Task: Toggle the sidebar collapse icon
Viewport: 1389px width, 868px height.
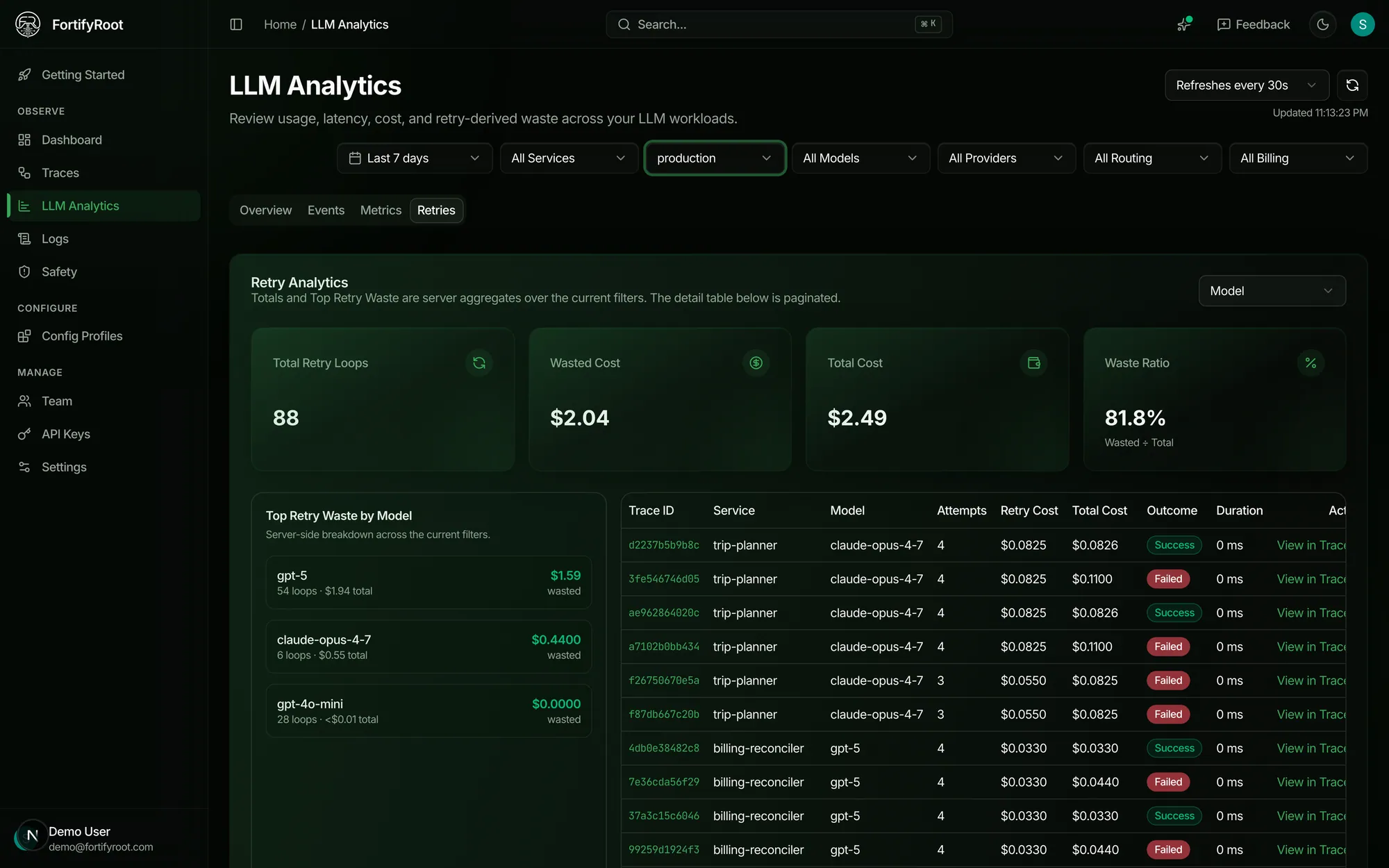Action: point(236,24)
